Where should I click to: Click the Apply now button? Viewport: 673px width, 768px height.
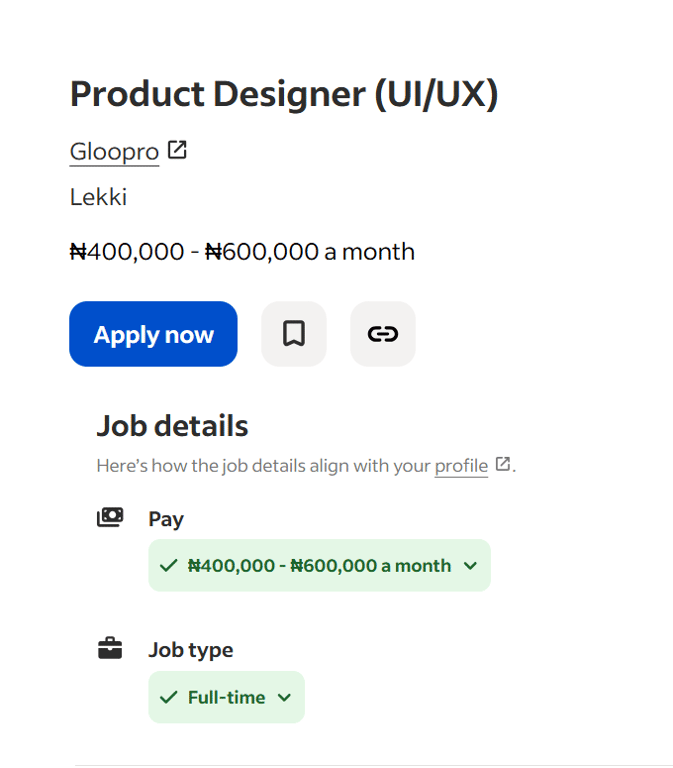153,334
